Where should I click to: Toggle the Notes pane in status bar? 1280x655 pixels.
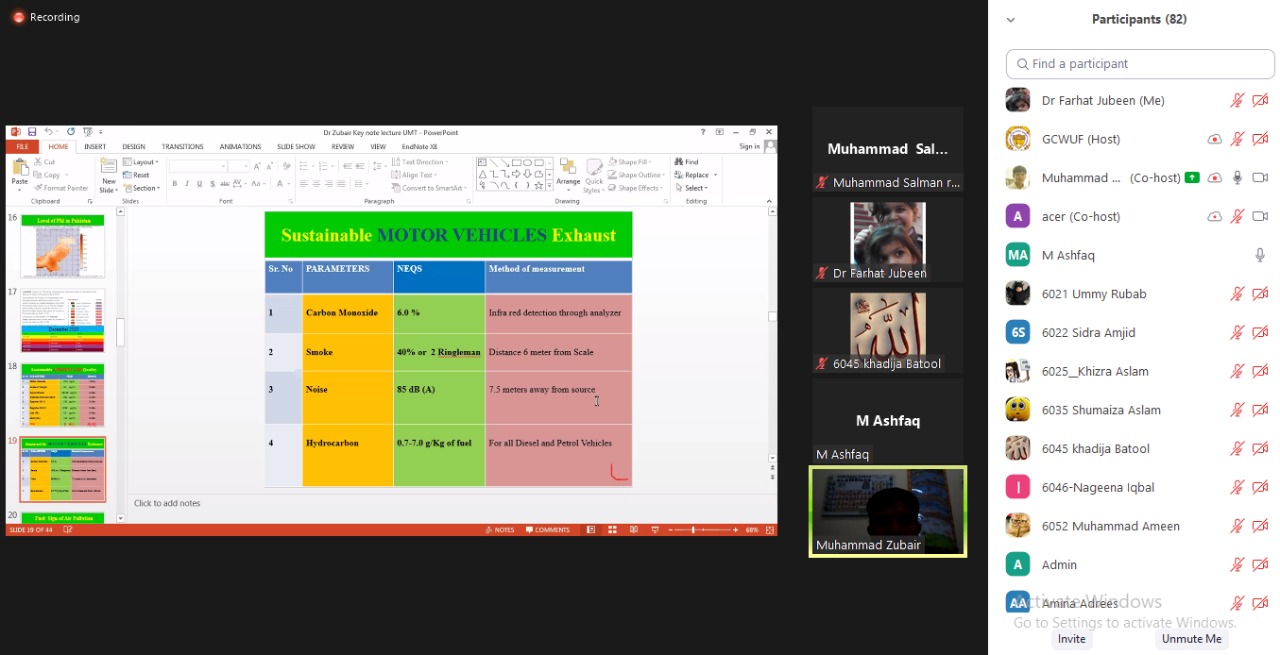click(499, 530)
